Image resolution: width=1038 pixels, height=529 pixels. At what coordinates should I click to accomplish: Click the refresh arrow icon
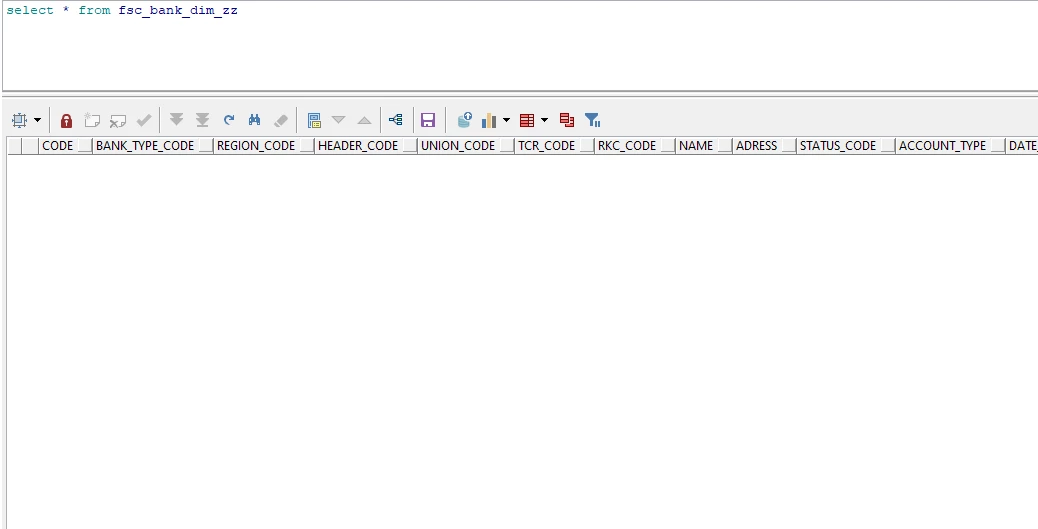[229, 120]
